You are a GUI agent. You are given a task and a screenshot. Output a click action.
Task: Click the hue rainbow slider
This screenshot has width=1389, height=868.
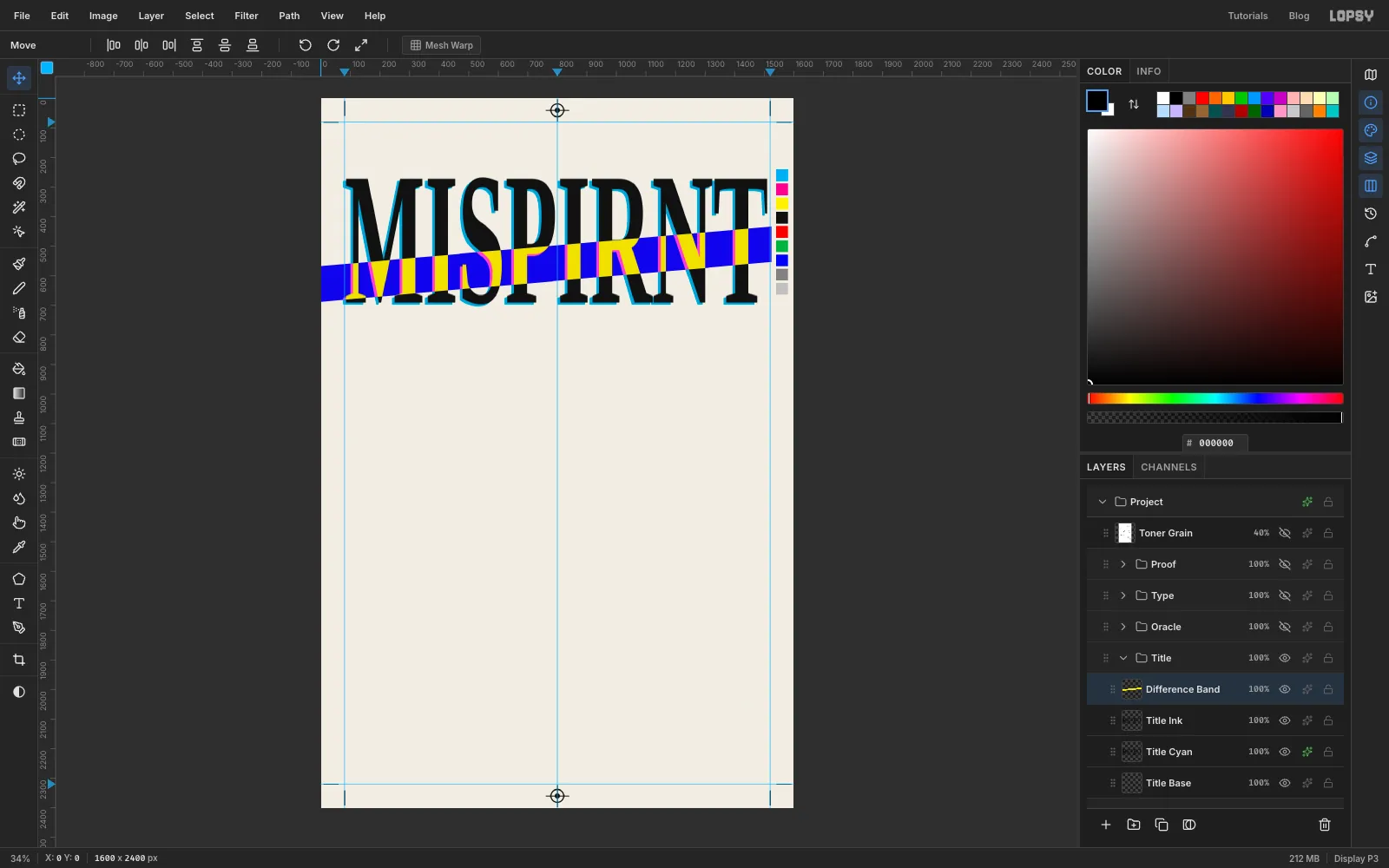point(1215,398)
